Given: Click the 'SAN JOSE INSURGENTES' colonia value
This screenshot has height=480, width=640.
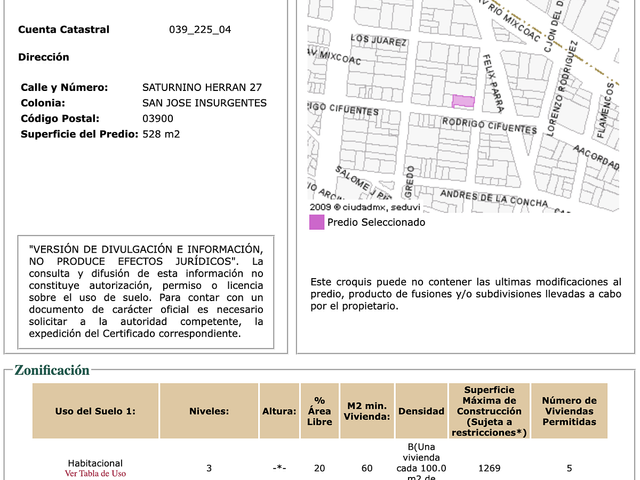Looking at the screenshot, I should click(x=204, y=103).
